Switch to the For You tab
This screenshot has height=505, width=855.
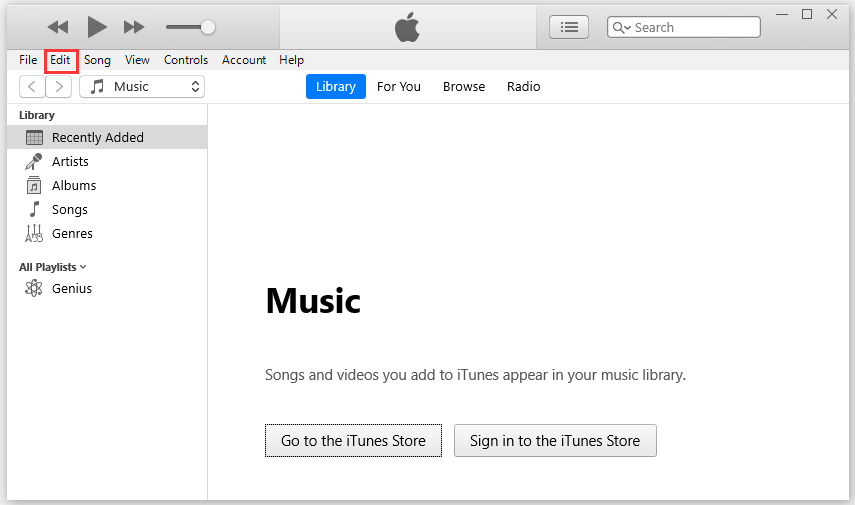[399, 87]
